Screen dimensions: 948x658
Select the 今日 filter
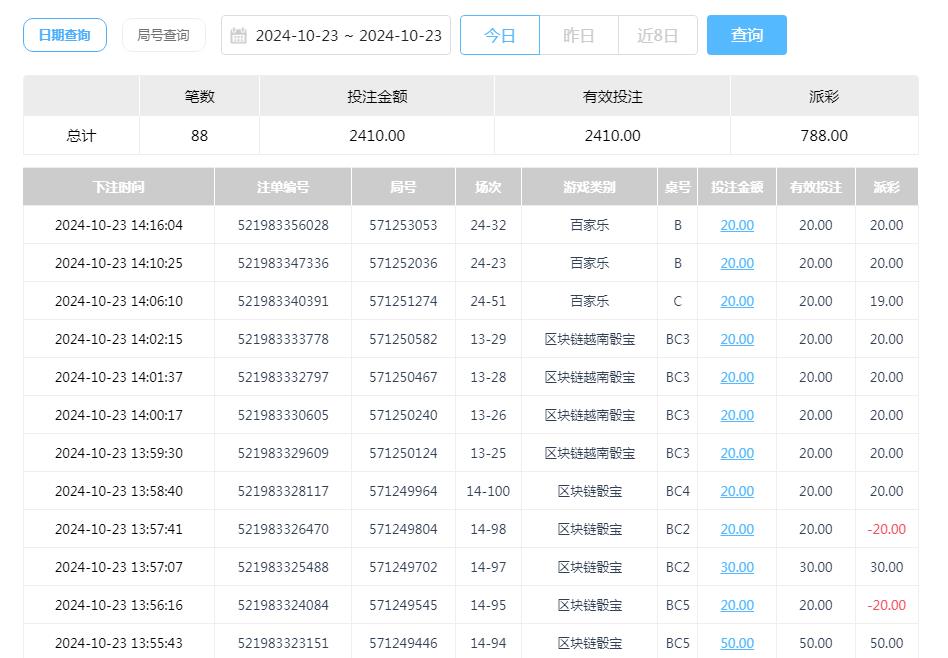coord(499,34)
